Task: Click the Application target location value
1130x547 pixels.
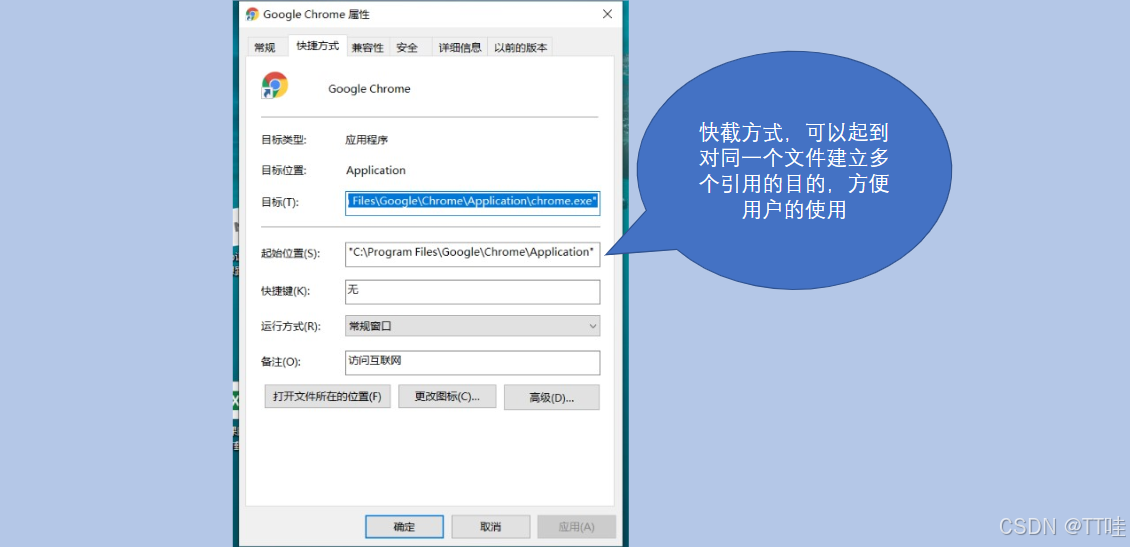Action: 375,171
